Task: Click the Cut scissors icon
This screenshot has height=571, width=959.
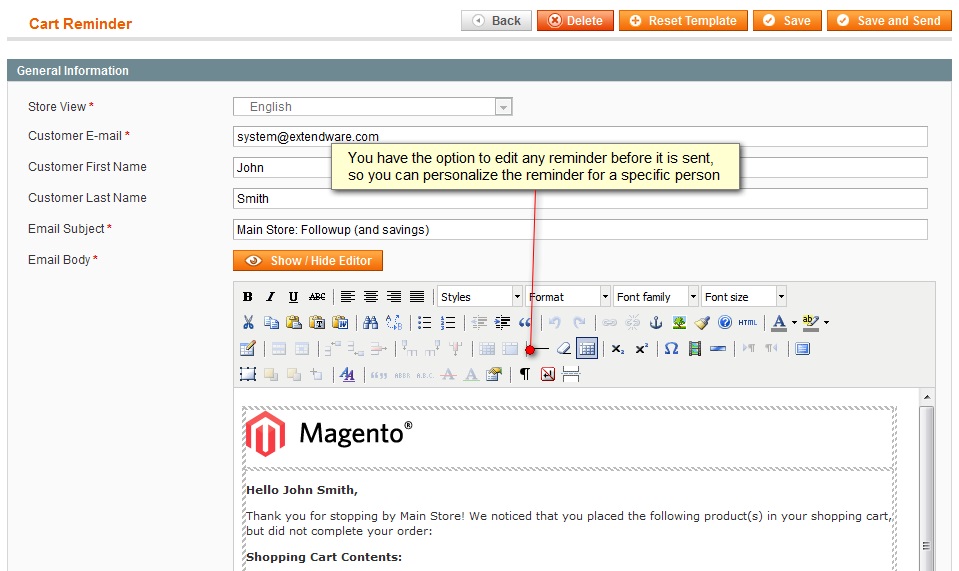Action: [248, 323]
